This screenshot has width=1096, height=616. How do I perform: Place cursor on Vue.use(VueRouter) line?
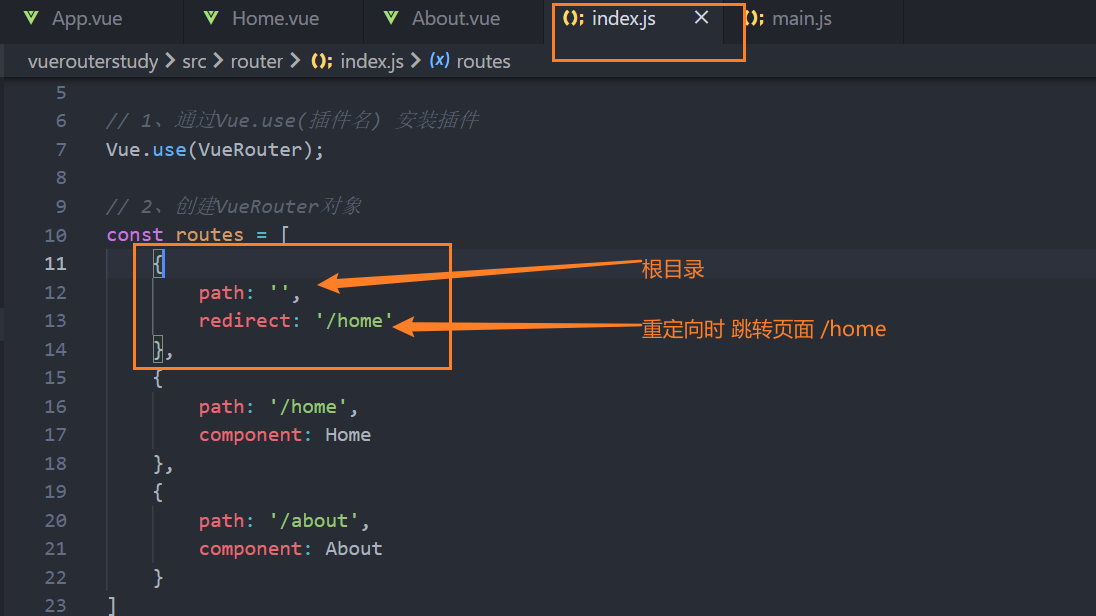(x=215, y=150)
